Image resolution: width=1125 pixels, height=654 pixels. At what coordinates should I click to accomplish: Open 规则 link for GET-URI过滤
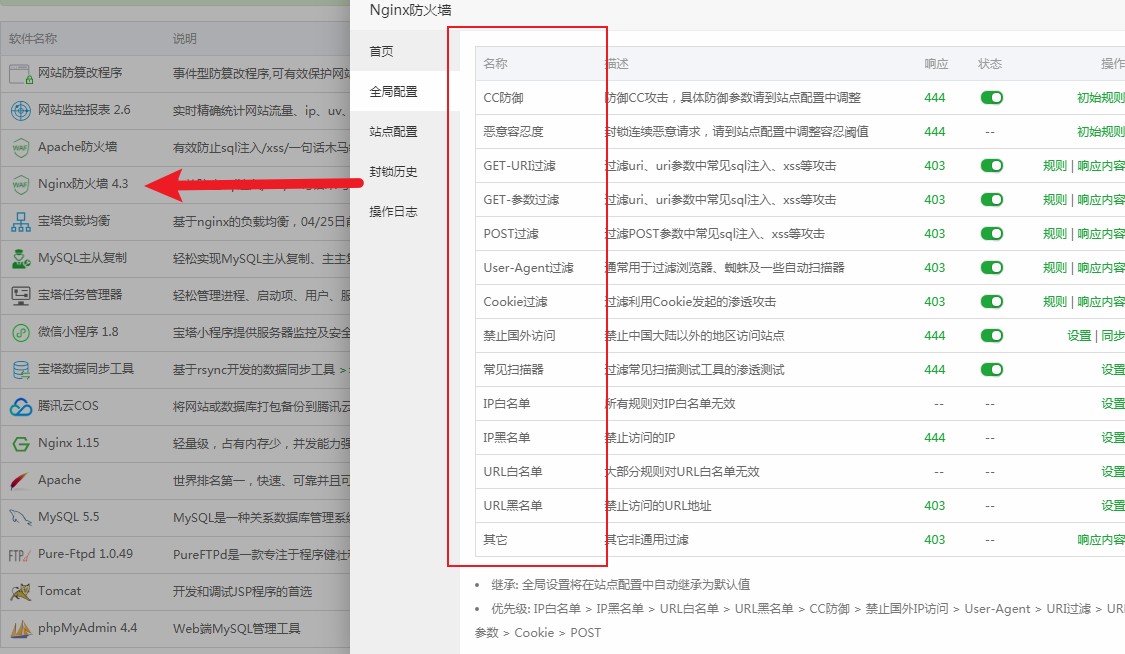1055,166
